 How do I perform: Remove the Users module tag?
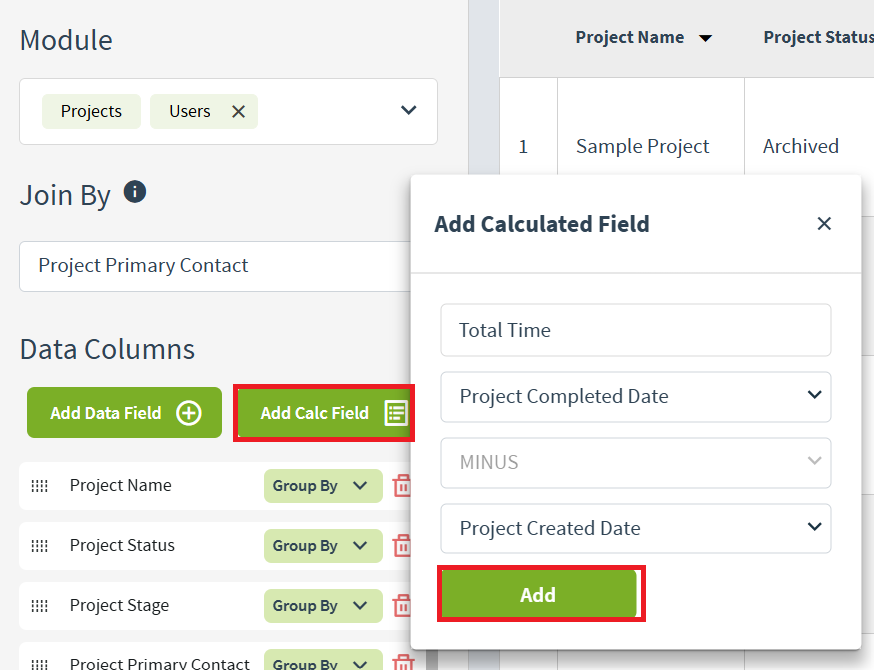(x=238, y=112)
